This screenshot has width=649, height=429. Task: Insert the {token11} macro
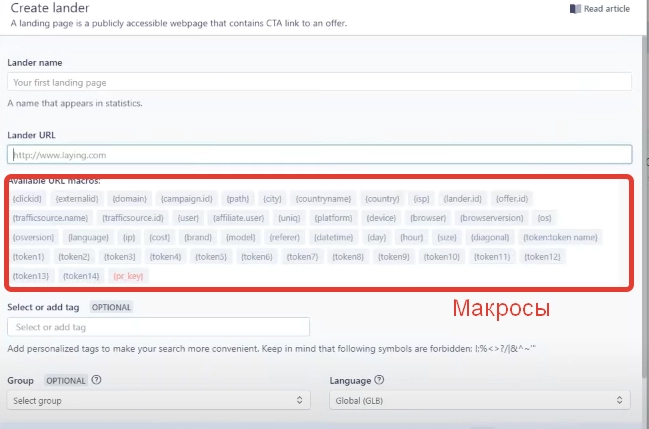click(x=492, y=257)
